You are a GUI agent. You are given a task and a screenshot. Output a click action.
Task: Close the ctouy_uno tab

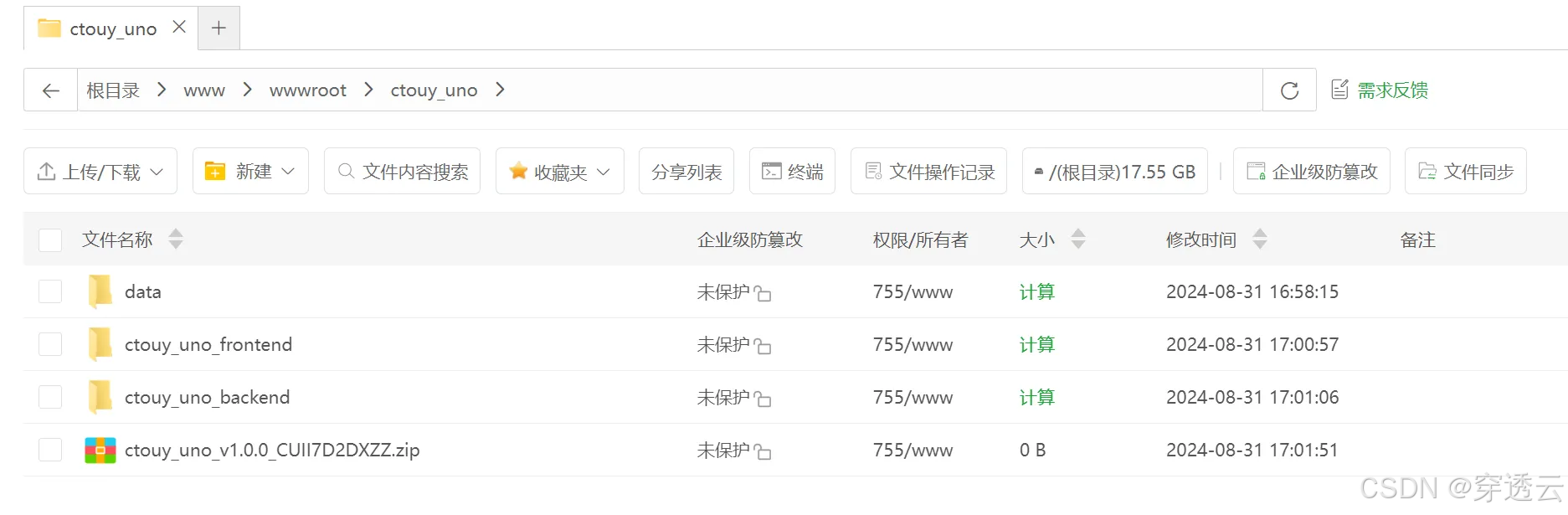pyautogui.click(x=179, y=27)
